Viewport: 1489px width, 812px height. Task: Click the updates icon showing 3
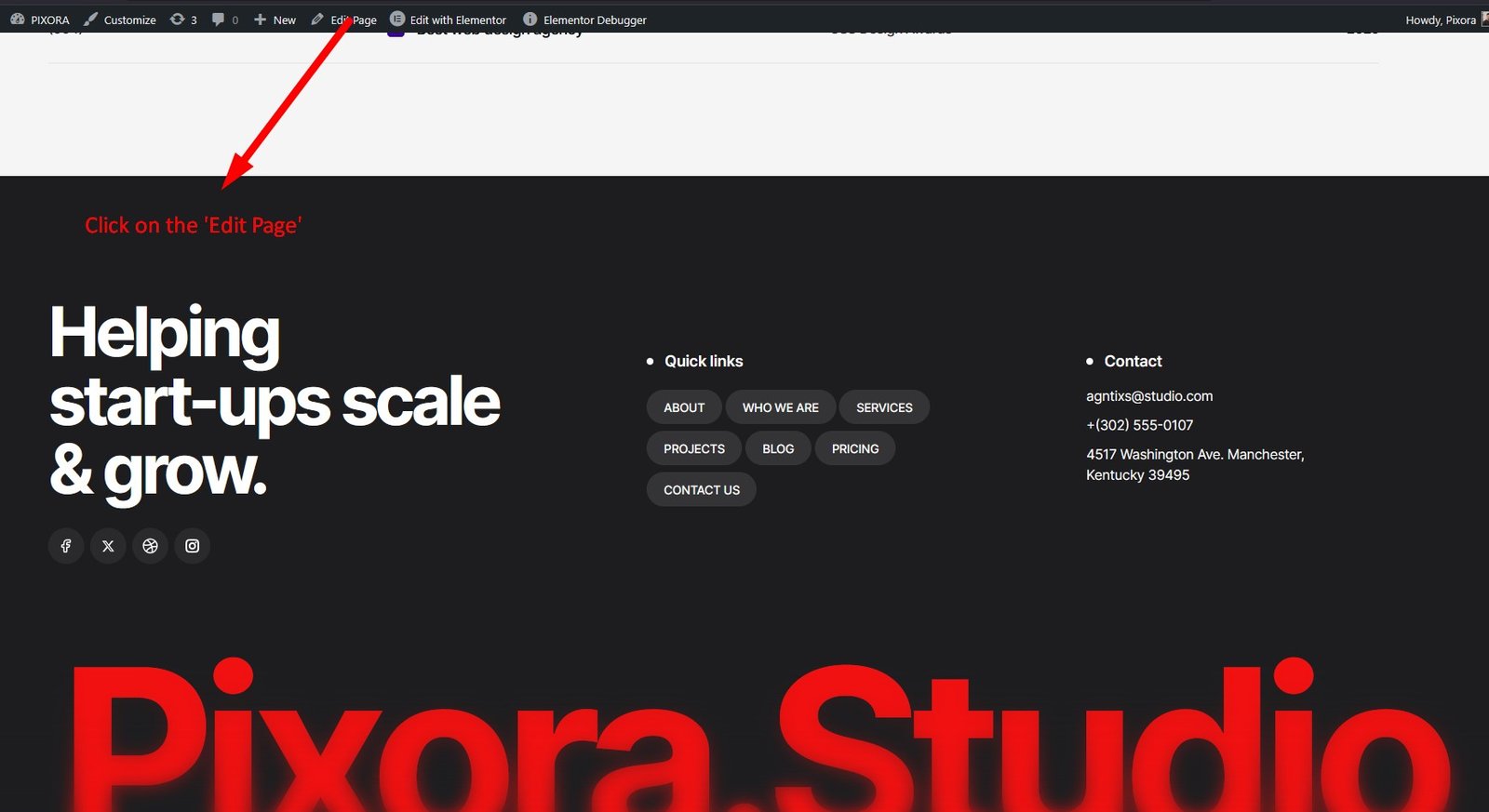(177, 20)
